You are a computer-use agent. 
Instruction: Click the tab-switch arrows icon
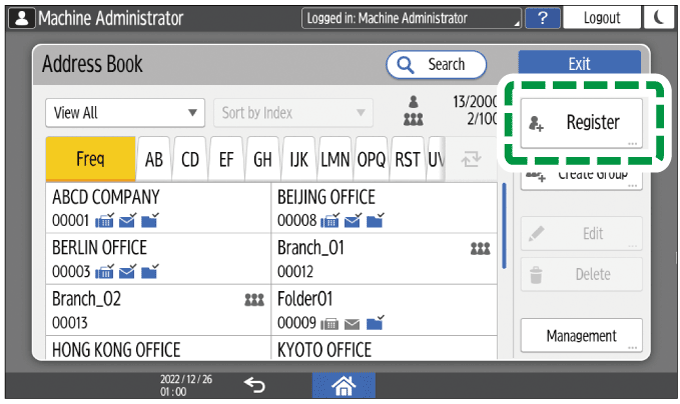point(470,158)
